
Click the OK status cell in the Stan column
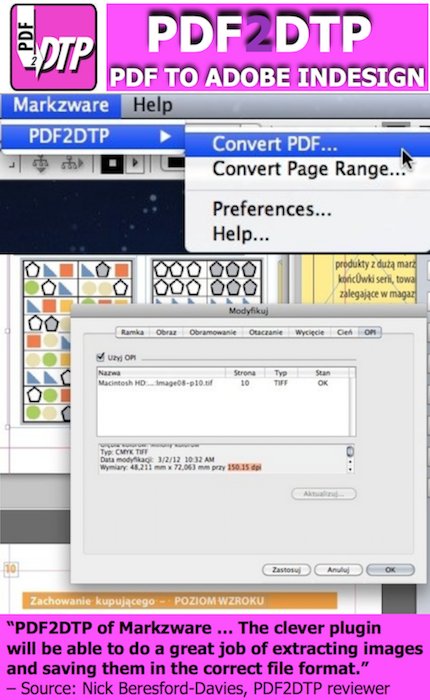pos(323,383)
